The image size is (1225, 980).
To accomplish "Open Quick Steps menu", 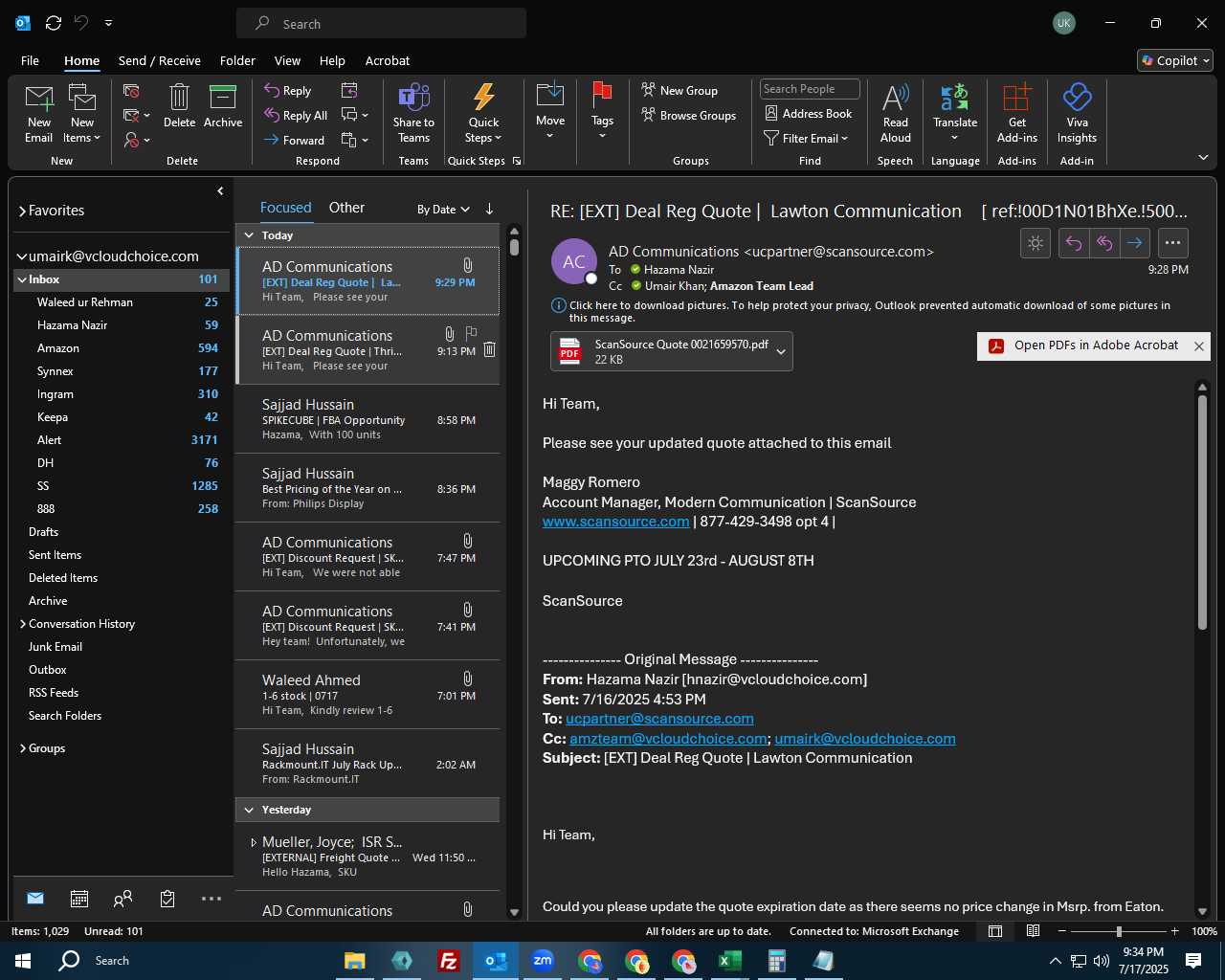I will [x=483, y=114].
